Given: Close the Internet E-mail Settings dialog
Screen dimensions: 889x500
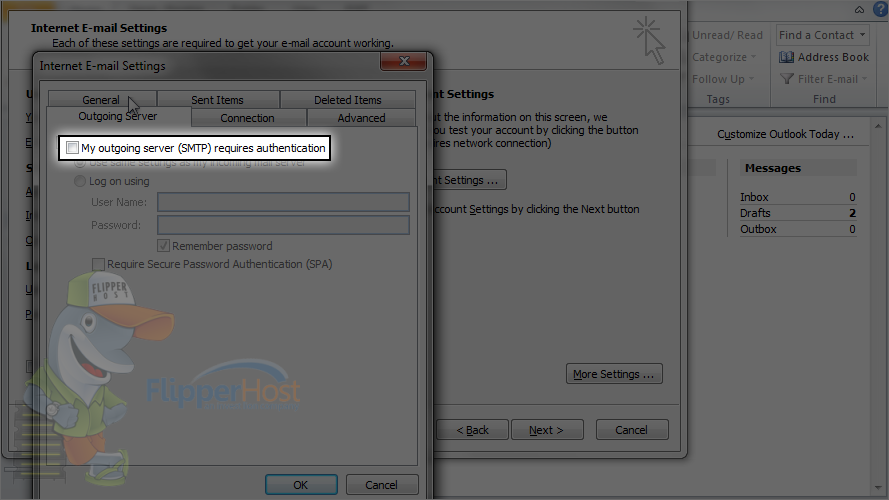Looking at the screenshot, I should (404, 61).
